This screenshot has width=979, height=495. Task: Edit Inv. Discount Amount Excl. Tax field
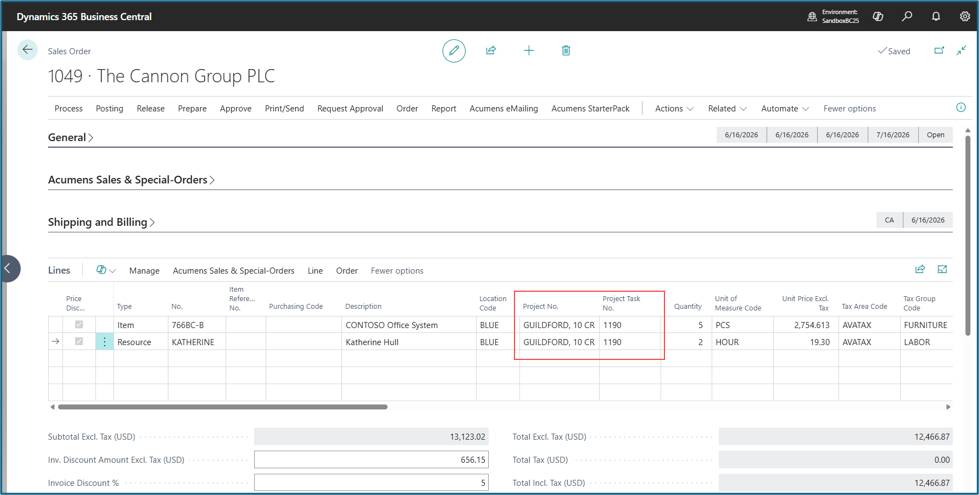[x=371, y=459]
